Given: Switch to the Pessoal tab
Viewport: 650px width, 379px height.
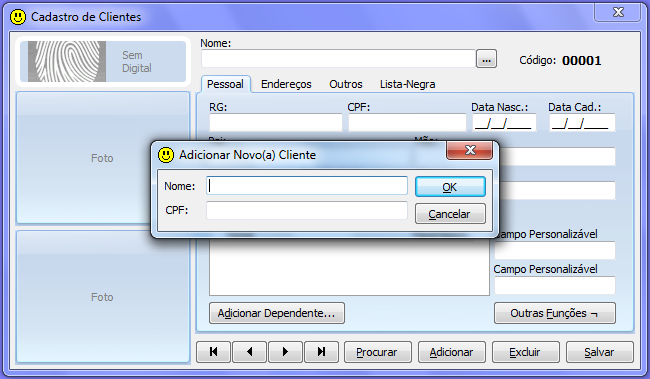Looking at the screenshot, I should click(x=226, y=84).
